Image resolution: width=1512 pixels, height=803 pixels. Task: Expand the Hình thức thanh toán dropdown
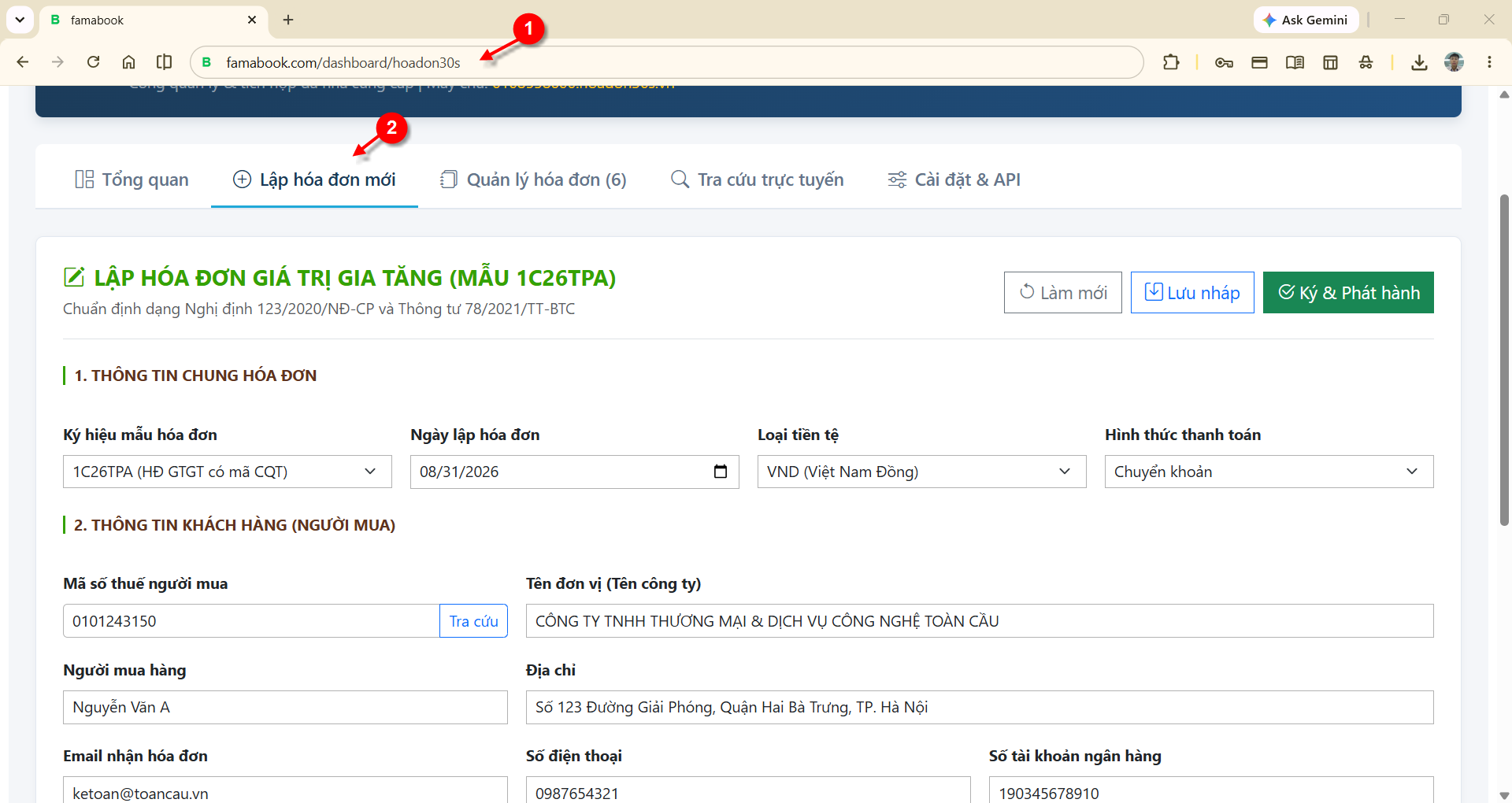(1269, 472)
